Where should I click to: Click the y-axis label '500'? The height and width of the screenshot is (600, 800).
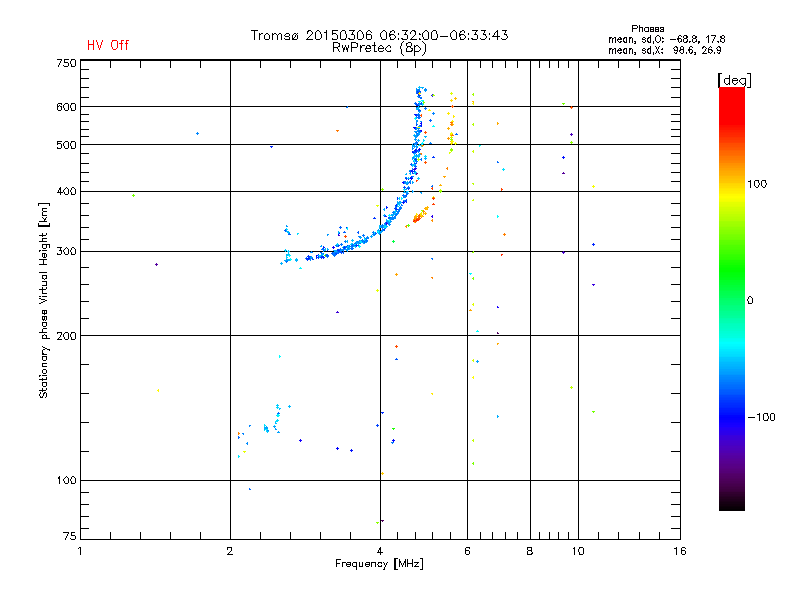click(x=66, y=145)
